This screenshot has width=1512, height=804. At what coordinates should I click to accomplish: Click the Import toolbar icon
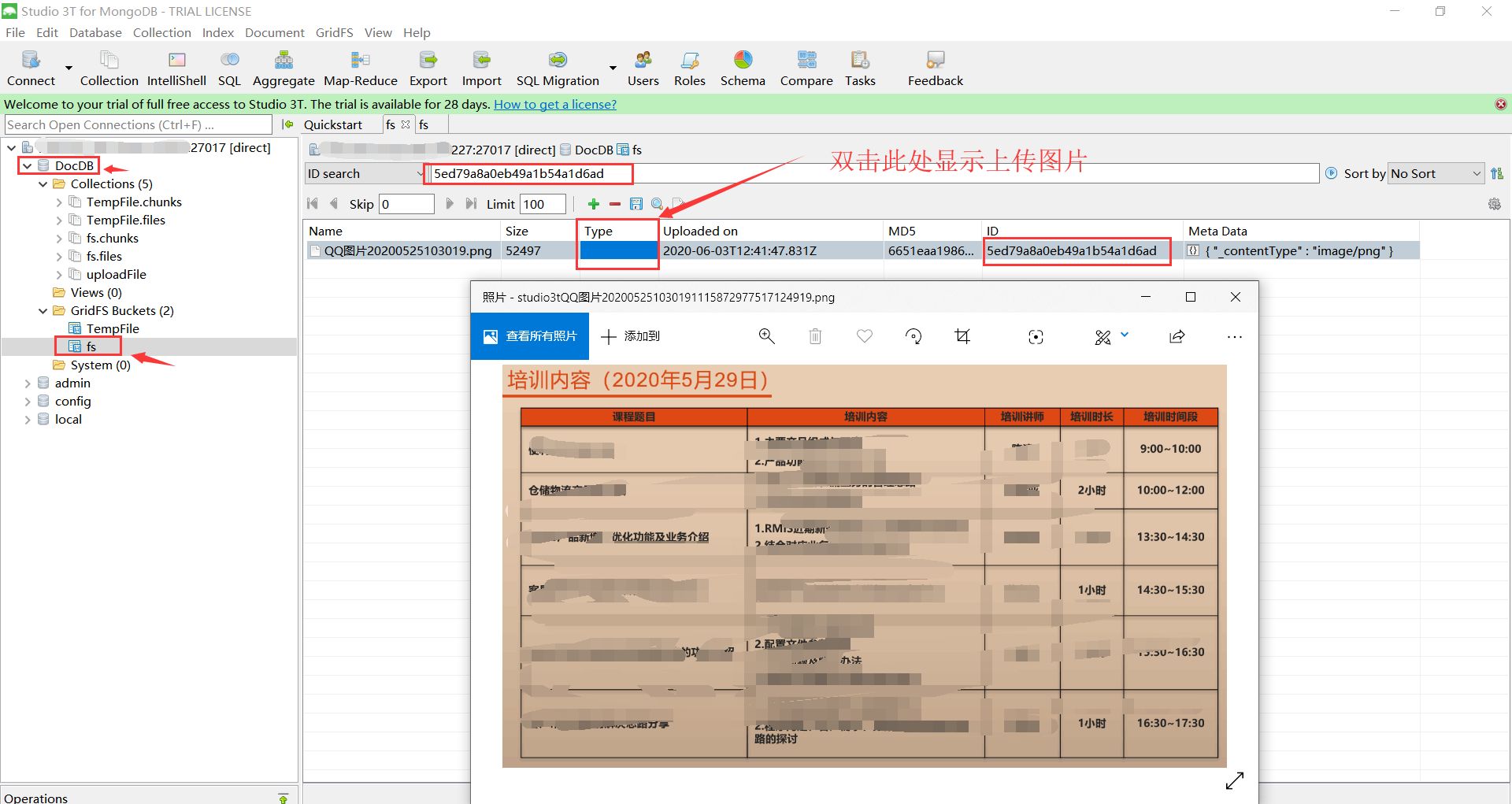(x=481, y=68)
